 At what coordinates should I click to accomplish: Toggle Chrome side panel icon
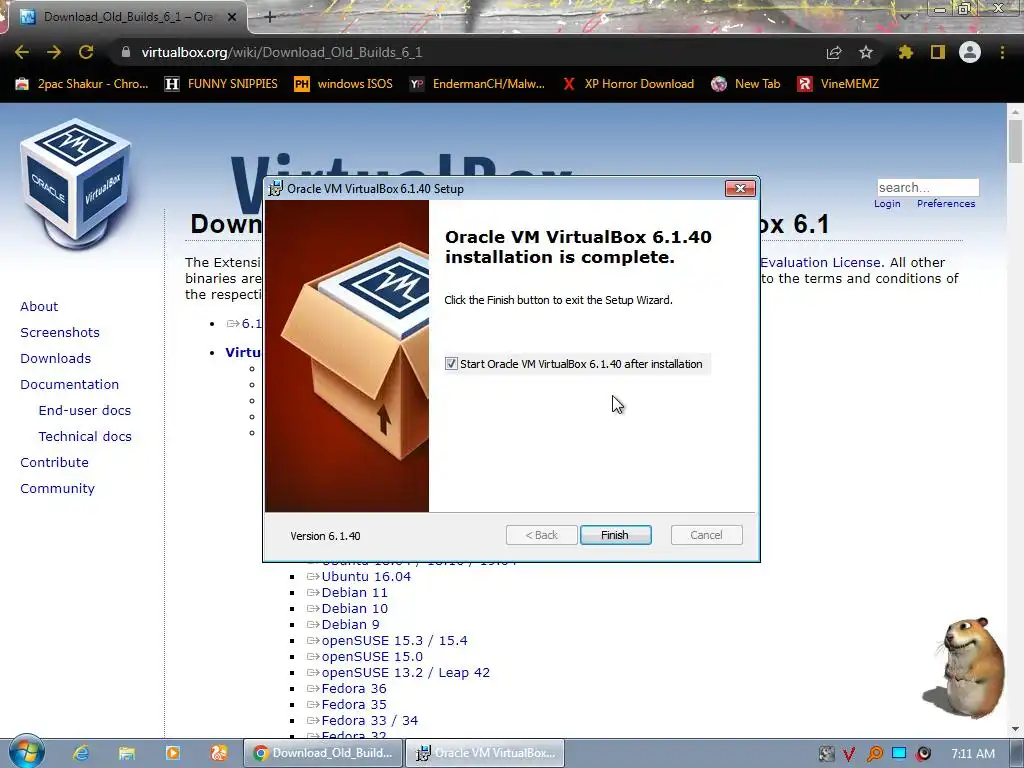point(938,52)
